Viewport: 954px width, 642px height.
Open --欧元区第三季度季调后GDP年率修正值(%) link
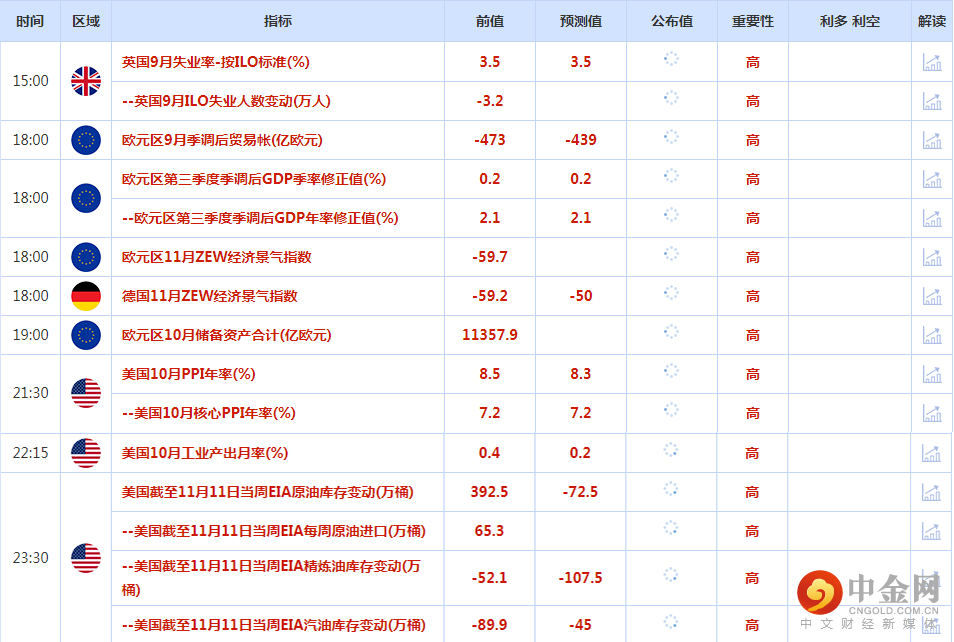[x=260, y=218]
